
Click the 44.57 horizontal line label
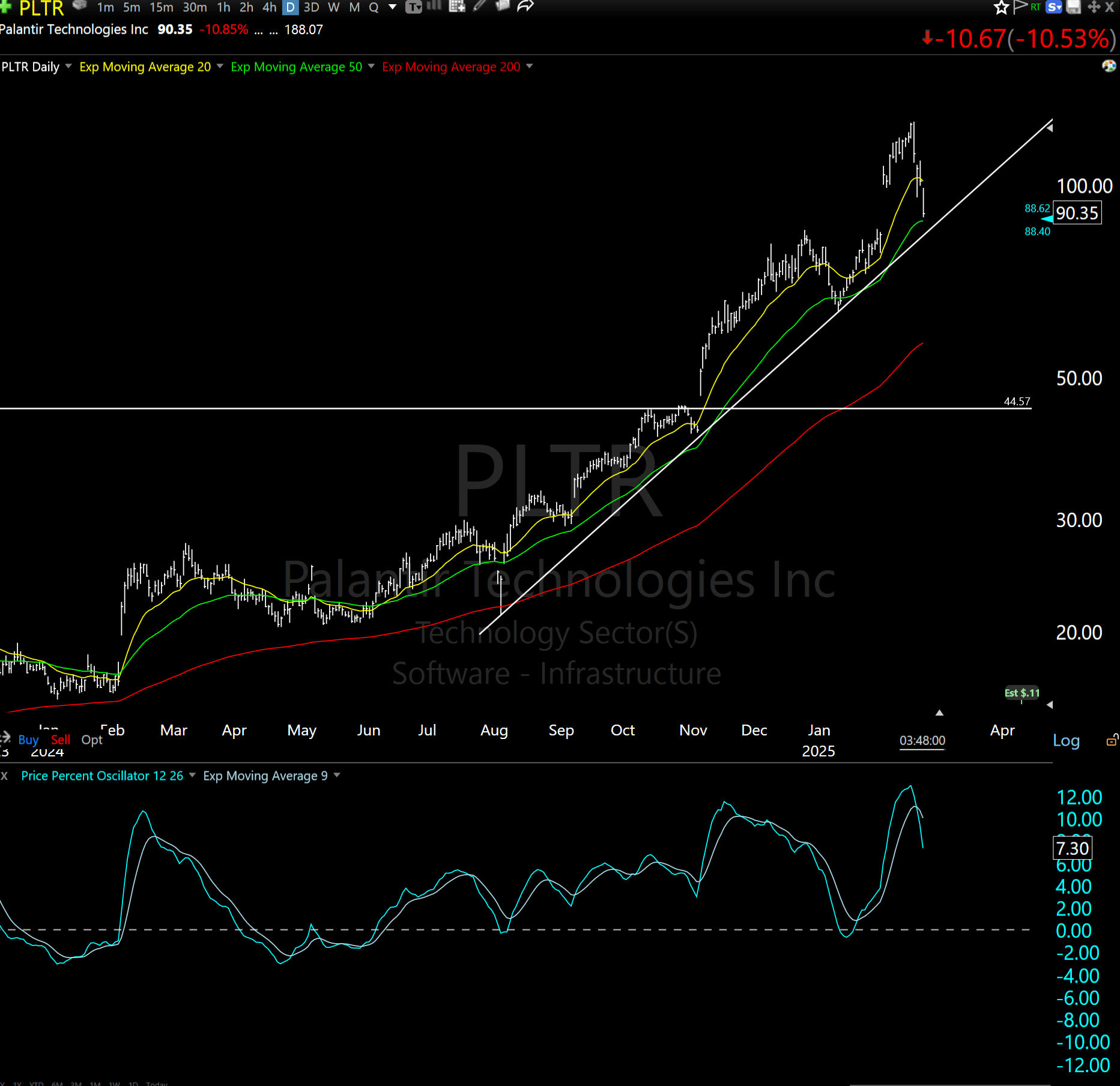click(1017, 401)
